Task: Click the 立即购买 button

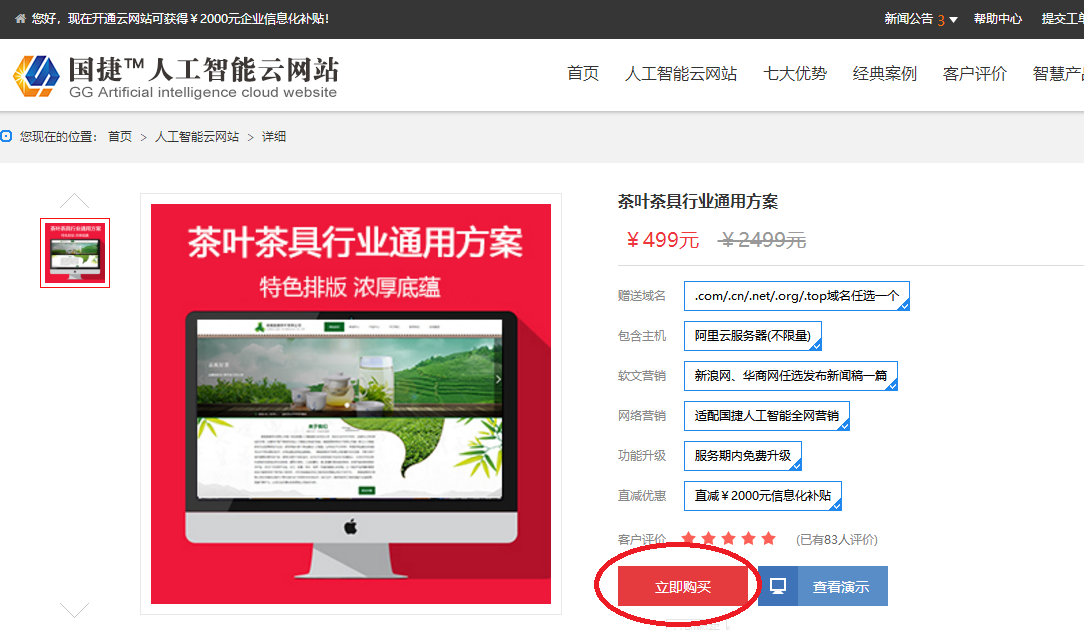Action: point(683,587)
